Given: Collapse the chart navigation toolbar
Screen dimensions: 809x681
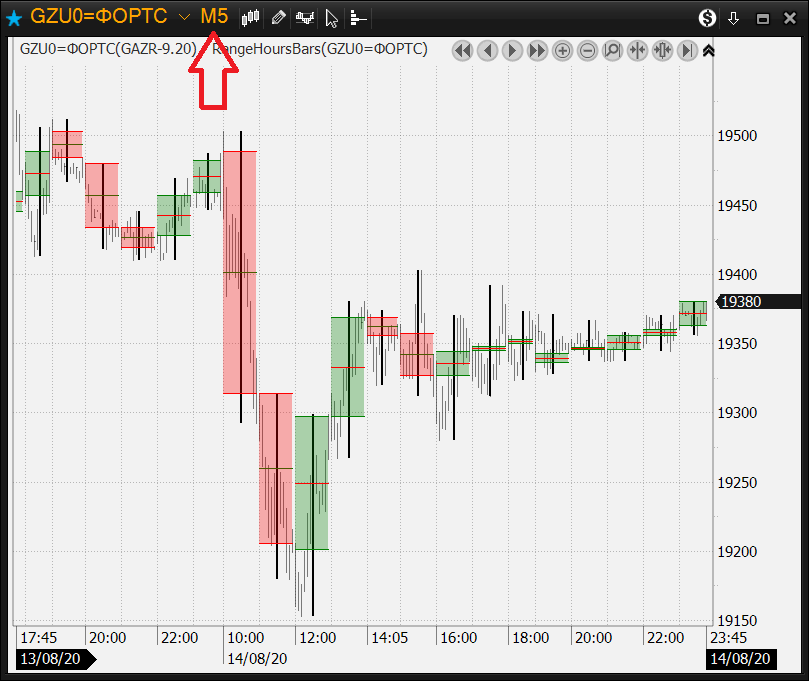Looking at the screenshot, I should (709, 50).
